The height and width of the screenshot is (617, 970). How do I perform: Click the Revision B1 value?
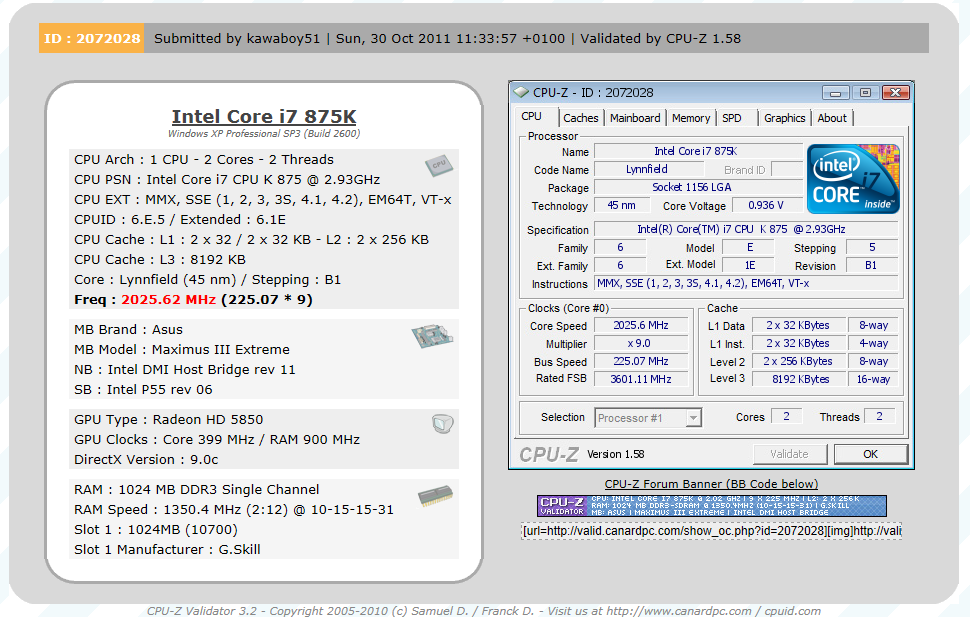coord(872,265)
